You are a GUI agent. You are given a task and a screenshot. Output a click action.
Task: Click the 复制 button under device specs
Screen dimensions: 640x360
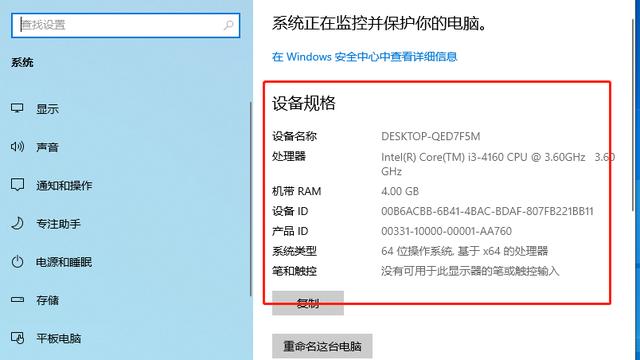[308, 303]
